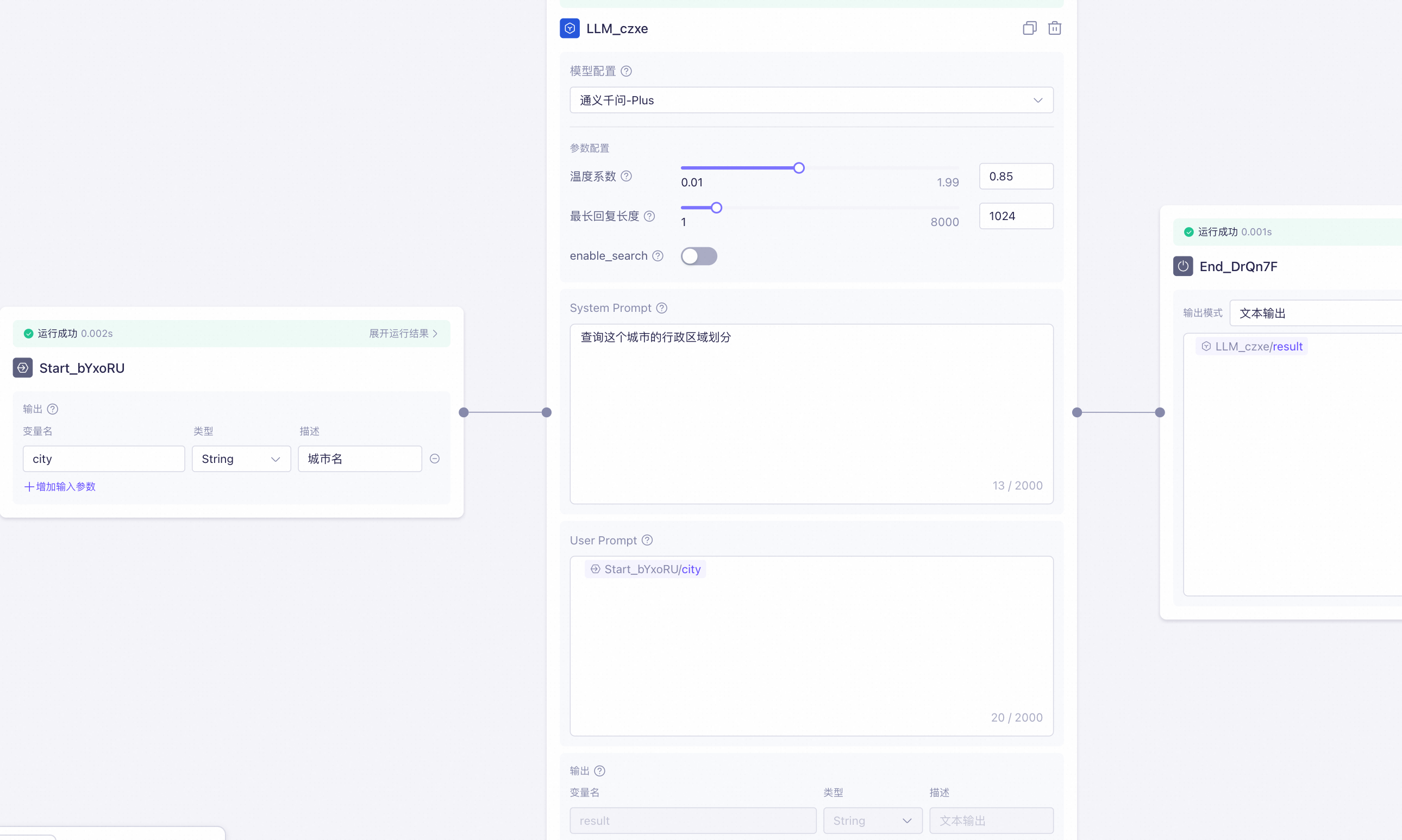Click into the User Prompt text area

click(811, 646)
